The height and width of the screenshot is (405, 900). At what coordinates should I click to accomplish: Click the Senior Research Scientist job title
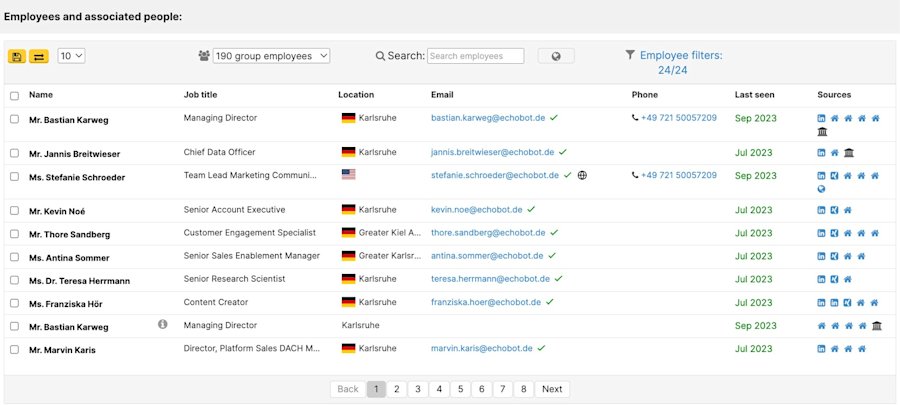click(x=234, y=278)
